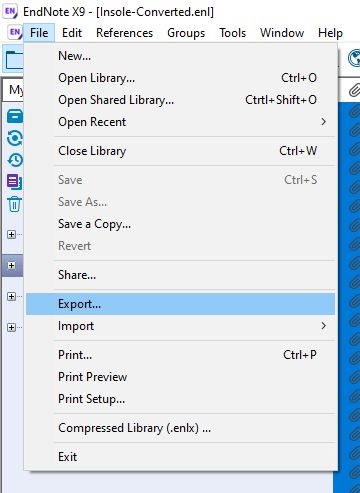Expand the first plus group in sidebar
The height and width of the screenshot is (493, 360).
click(x=11, y=234)
